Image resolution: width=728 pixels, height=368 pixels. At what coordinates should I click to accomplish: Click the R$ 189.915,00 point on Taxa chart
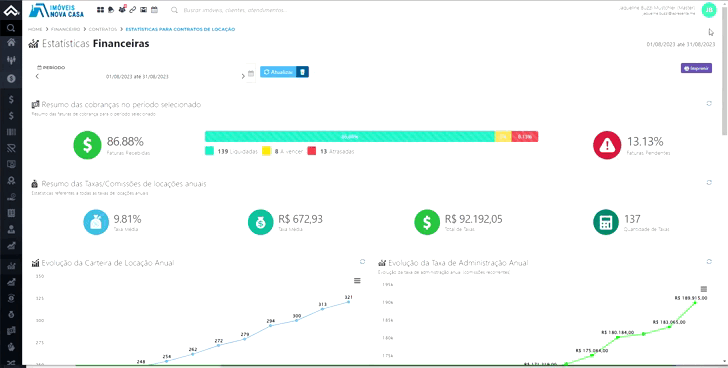tap(695, 303)
